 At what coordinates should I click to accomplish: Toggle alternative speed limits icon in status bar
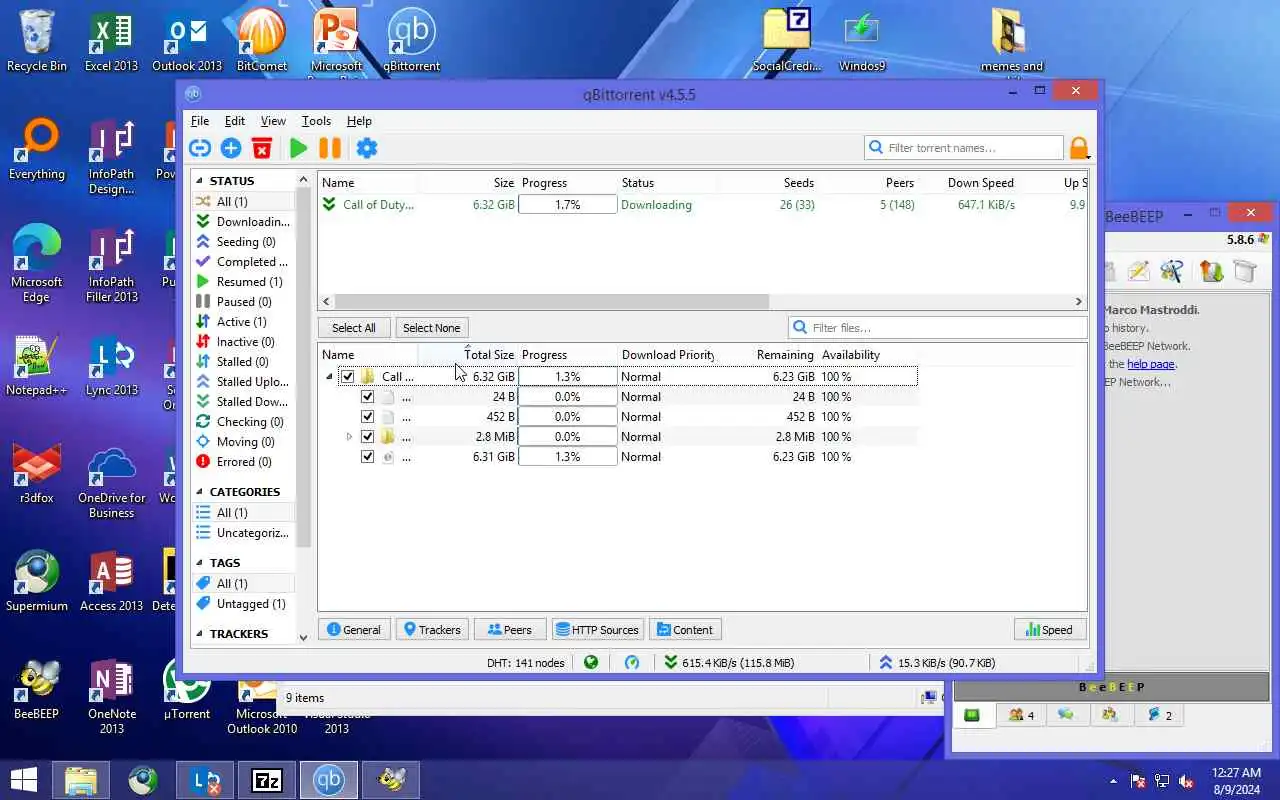[632, 662]
